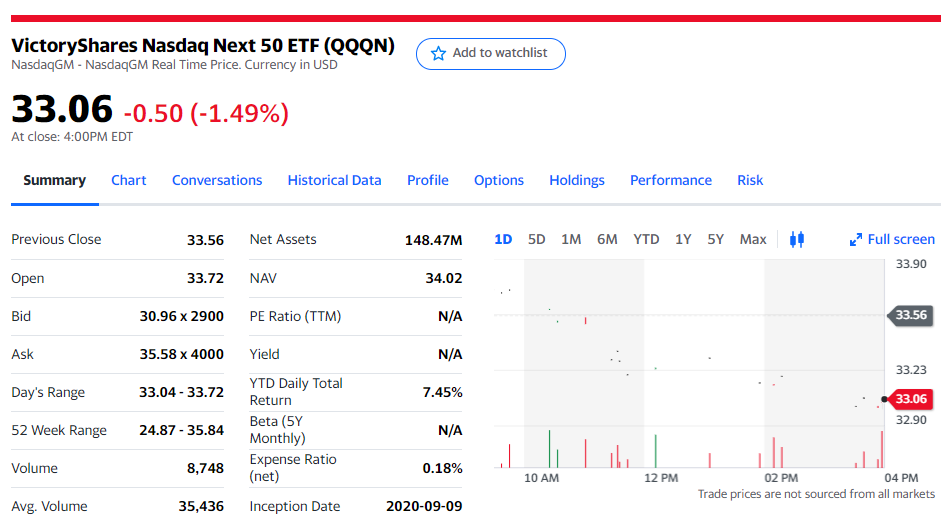Select the YTD chart range
The width and height of the screenshot is (941, 520).
[x=646, y=240]
